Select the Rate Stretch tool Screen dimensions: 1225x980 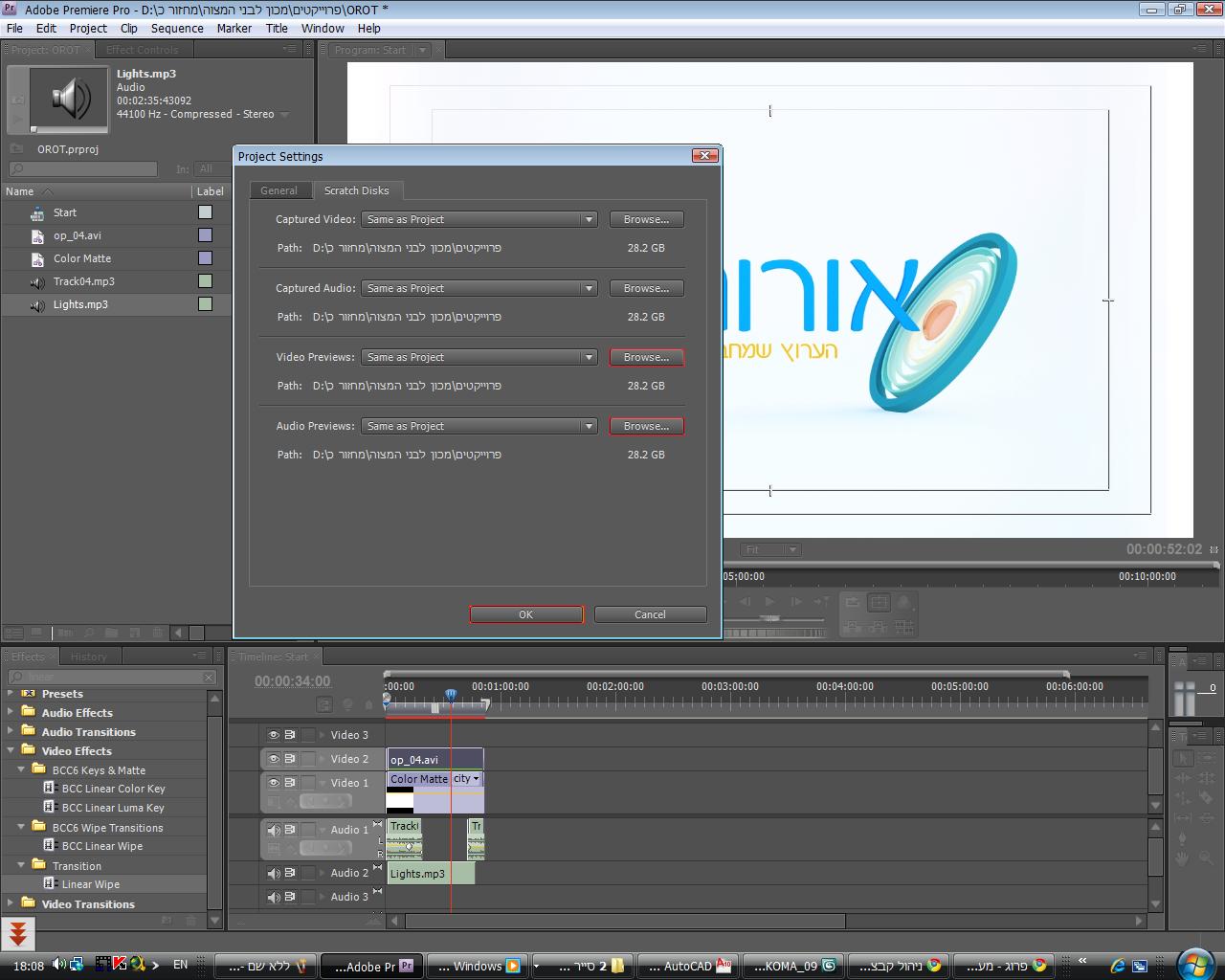click(x=1183, y=798)
